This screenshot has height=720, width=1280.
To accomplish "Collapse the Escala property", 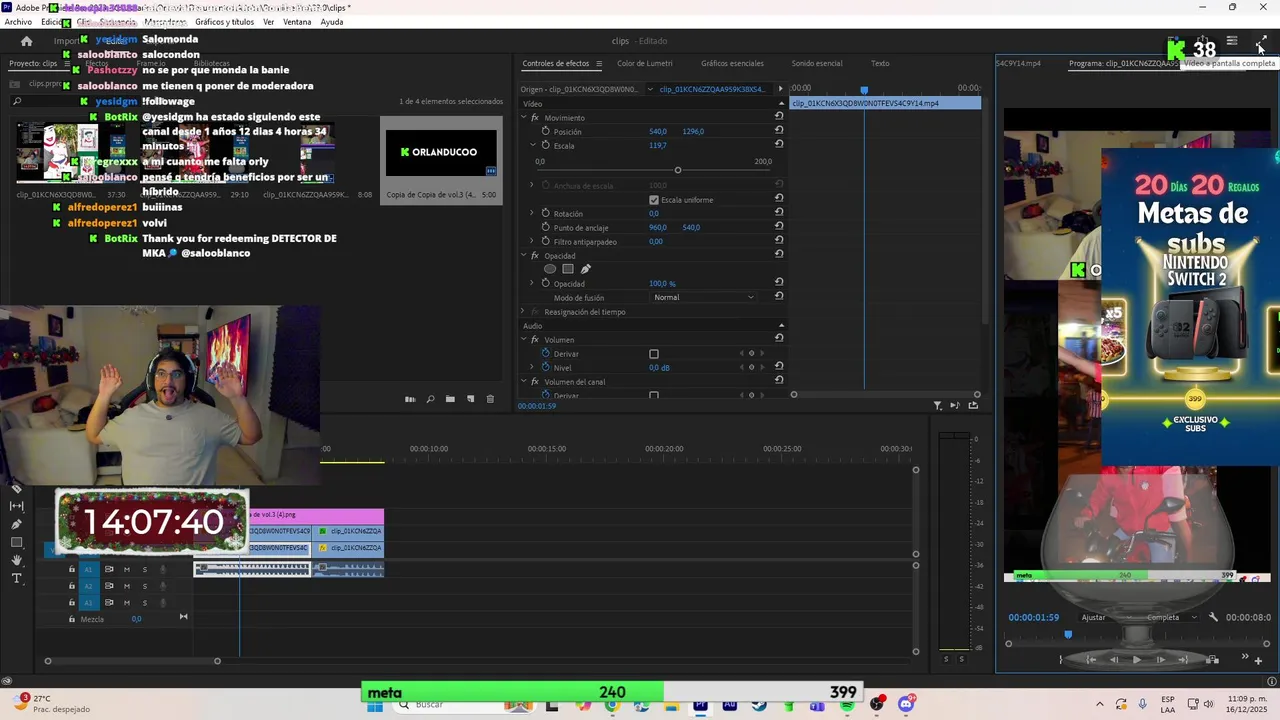I will pos(532,145).
